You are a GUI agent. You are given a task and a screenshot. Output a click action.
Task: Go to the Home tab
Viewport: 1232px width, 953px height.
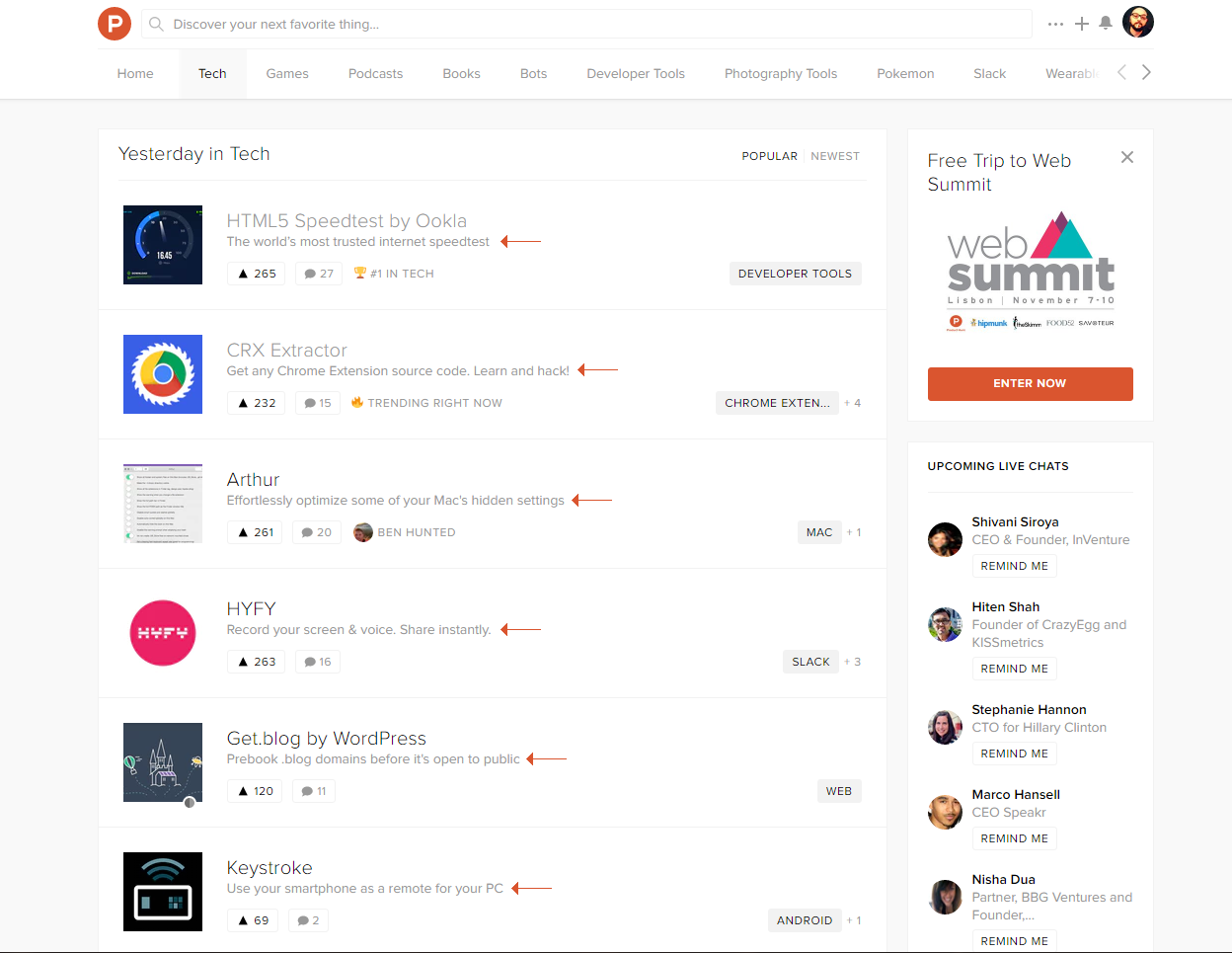pos(135,73)
